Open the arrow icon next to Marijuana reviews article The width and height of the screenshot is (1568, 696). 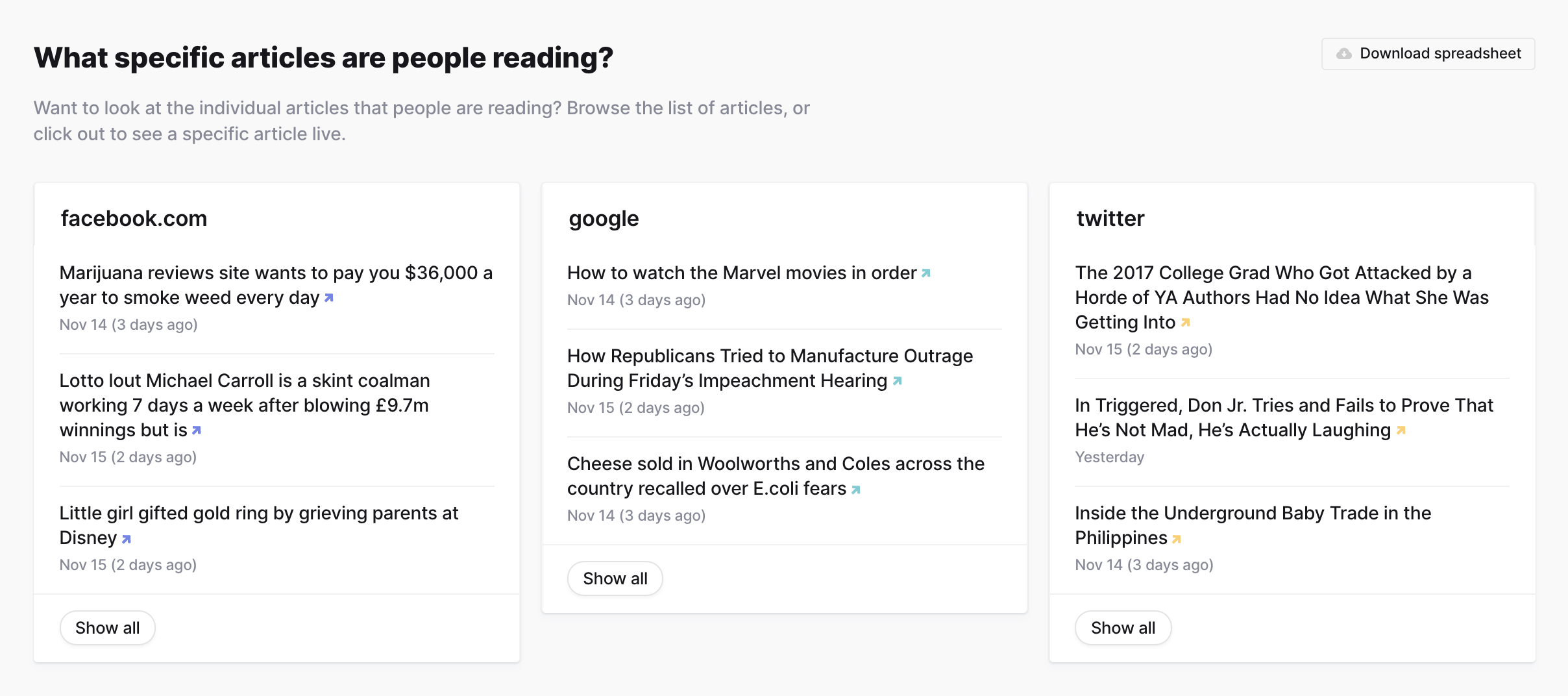(330, 298)
